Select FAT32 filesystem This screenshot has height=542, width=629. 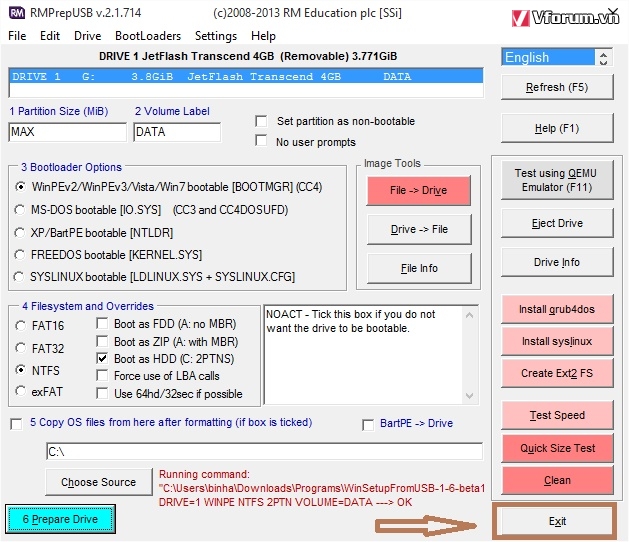pyautogui.click(x=20, y=347)
